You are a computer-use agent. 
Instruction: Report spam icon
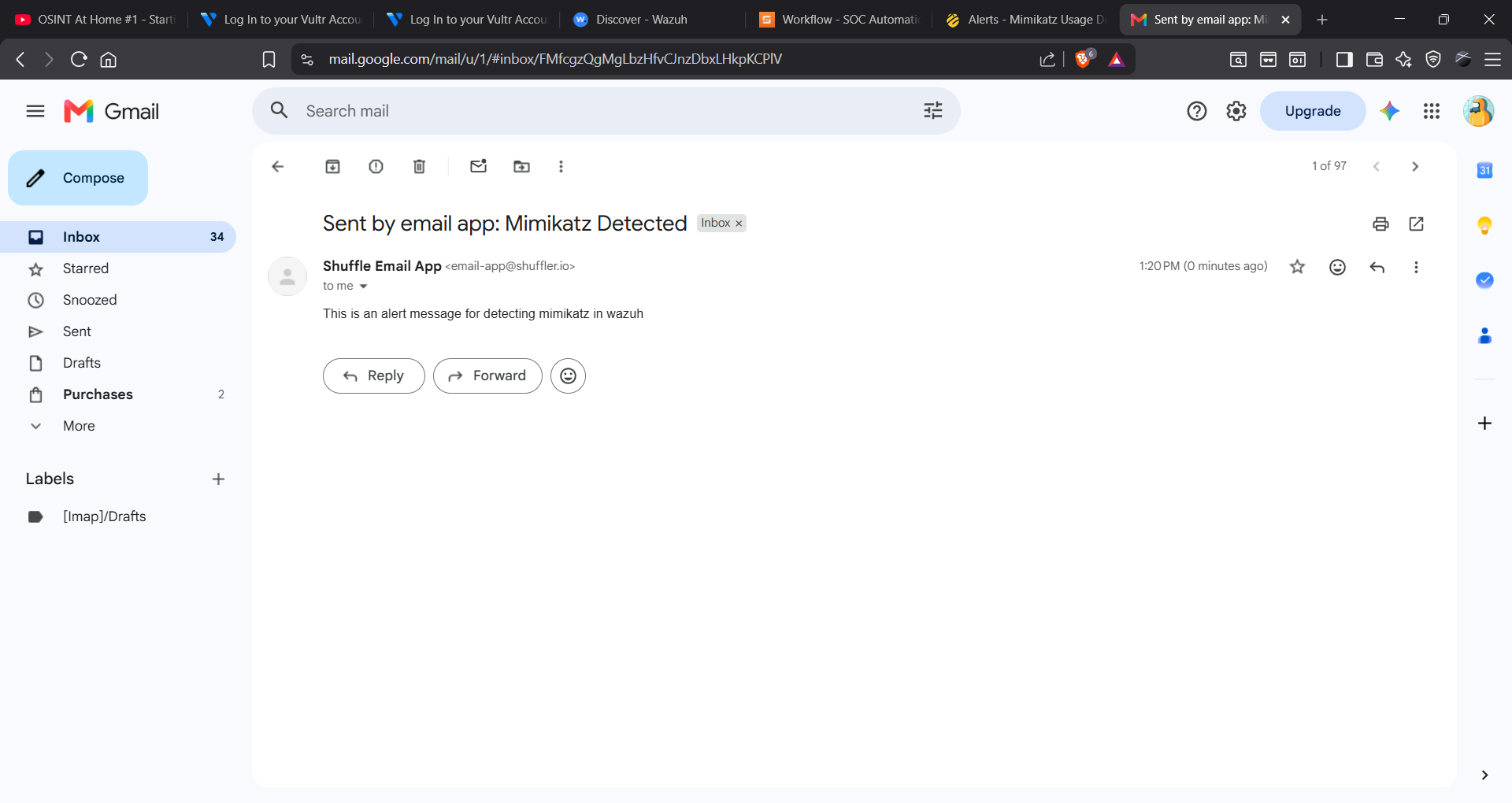point(376,166)
